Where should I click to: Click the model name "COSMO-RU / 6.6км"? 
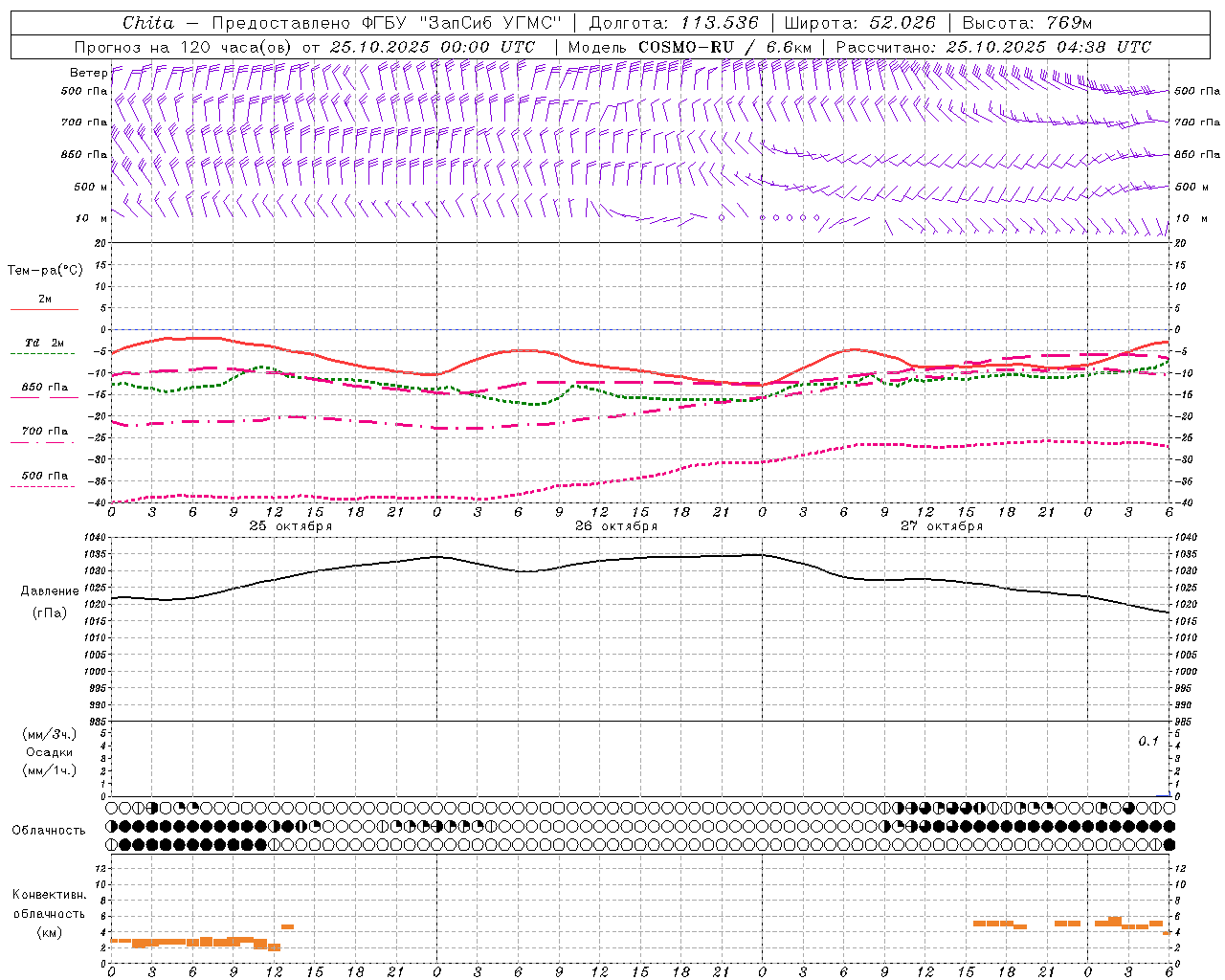click(724, 47)
